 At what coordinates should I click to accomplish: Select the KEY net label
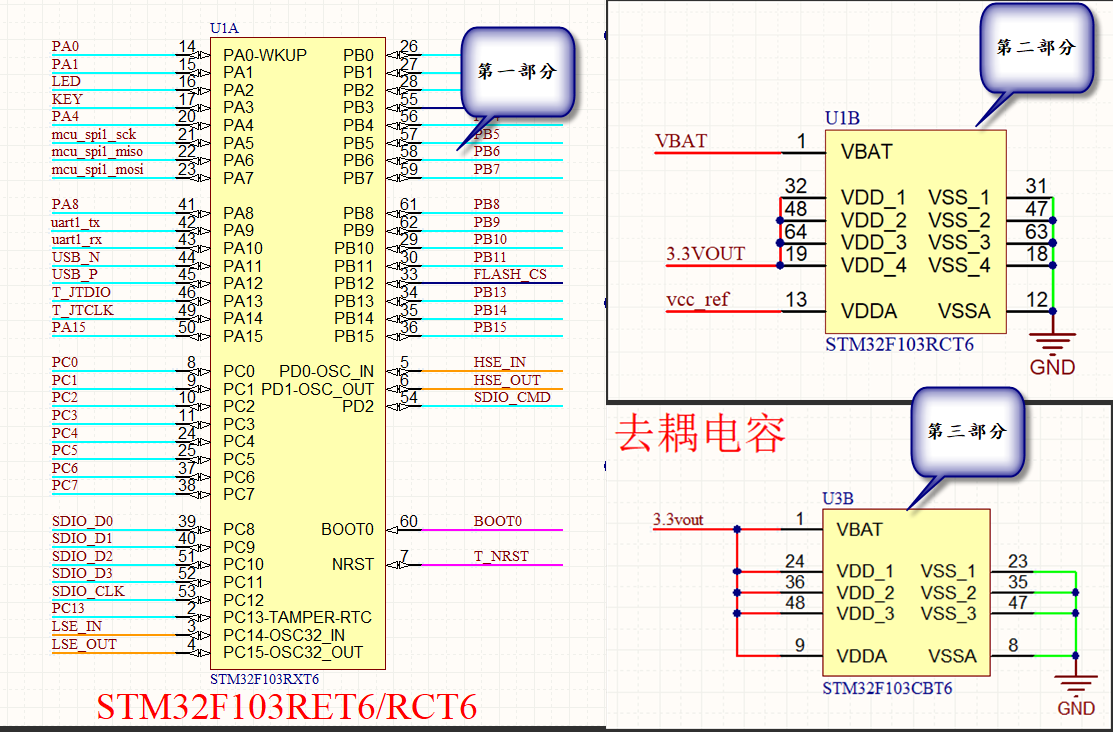pos(67,99)
